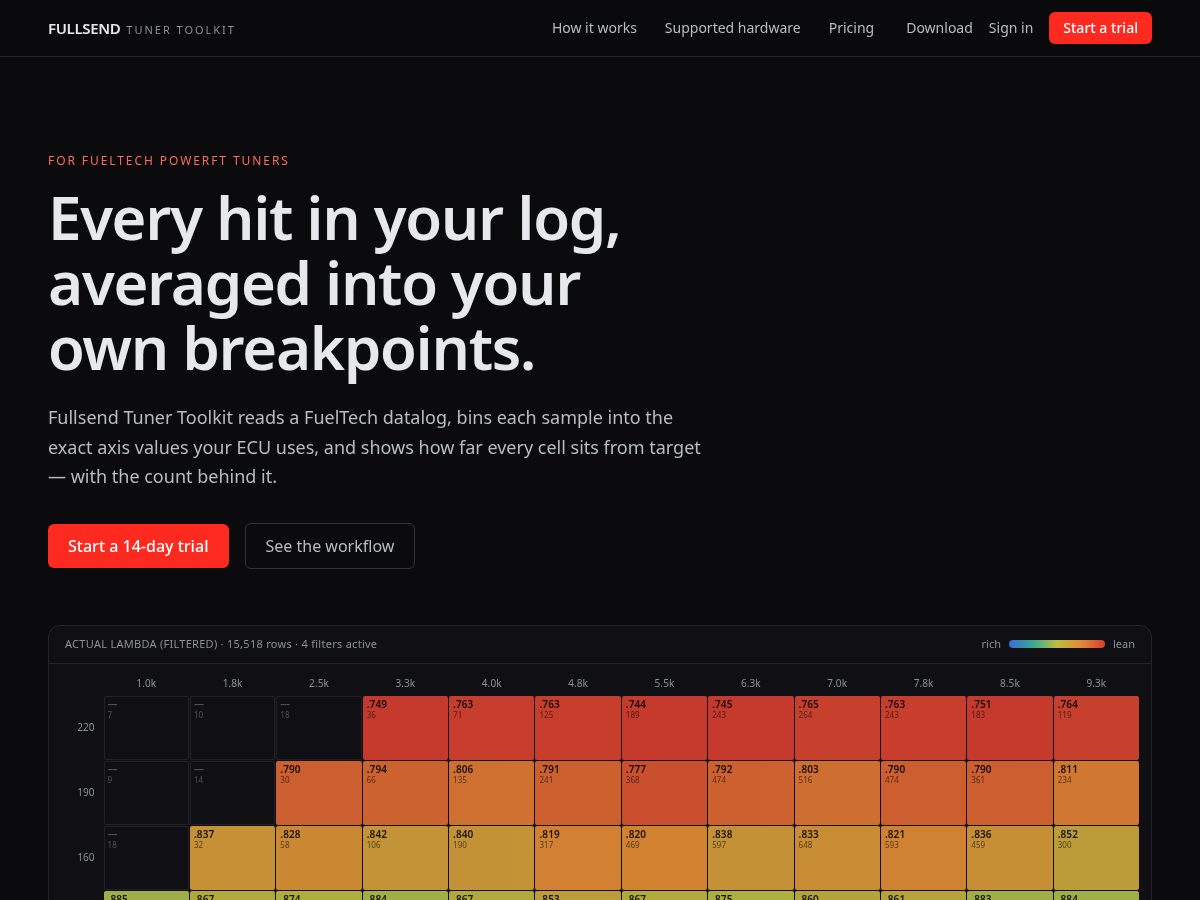1200x900 pixels.
Task: Click the 190 row label
Action: [x=86, y=792]
